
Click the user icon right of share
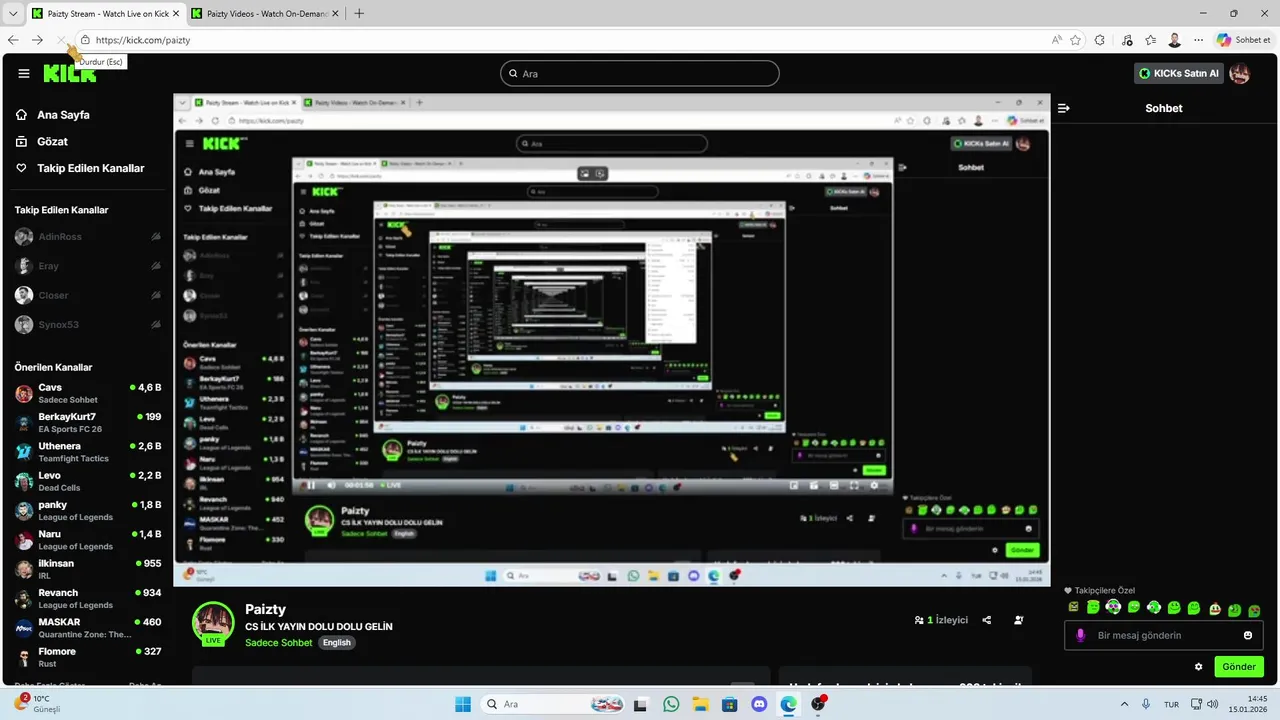click(x=1019, y=620)
